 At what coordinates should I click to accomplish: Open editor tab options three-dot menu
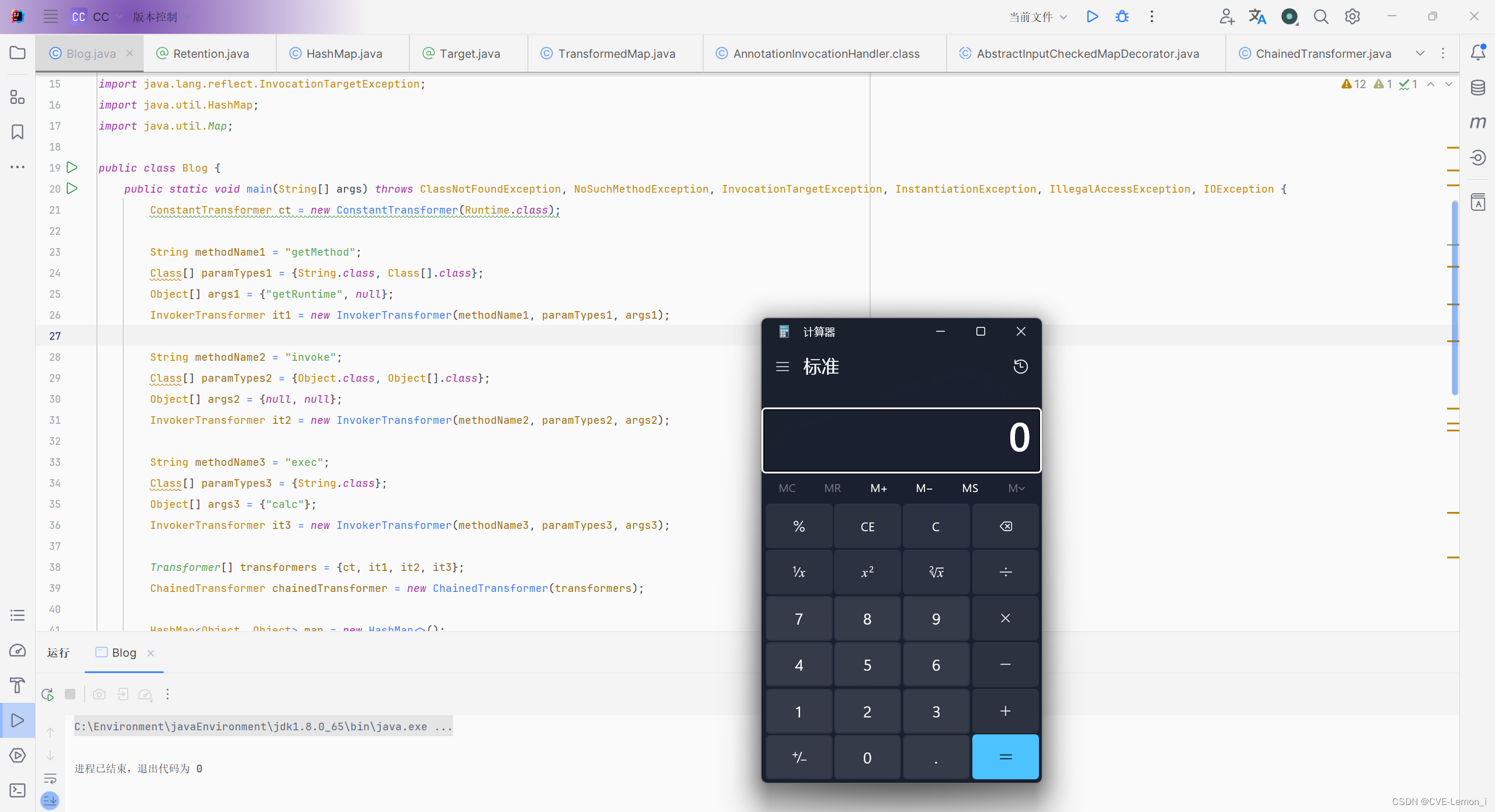point(1443,53)
